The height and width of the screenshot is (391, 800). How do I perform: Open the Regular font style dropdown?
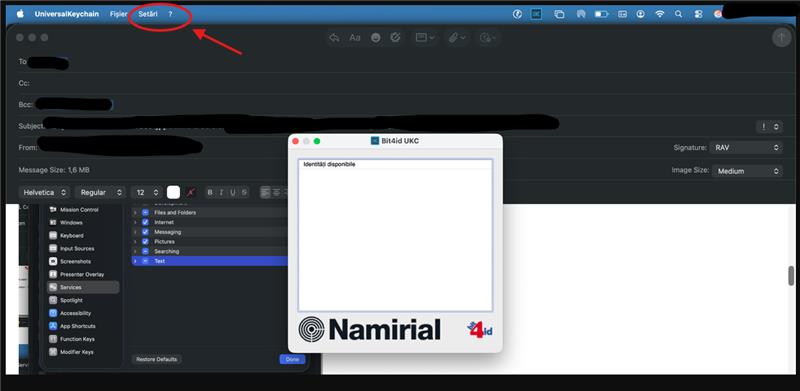tap(100, 192)
